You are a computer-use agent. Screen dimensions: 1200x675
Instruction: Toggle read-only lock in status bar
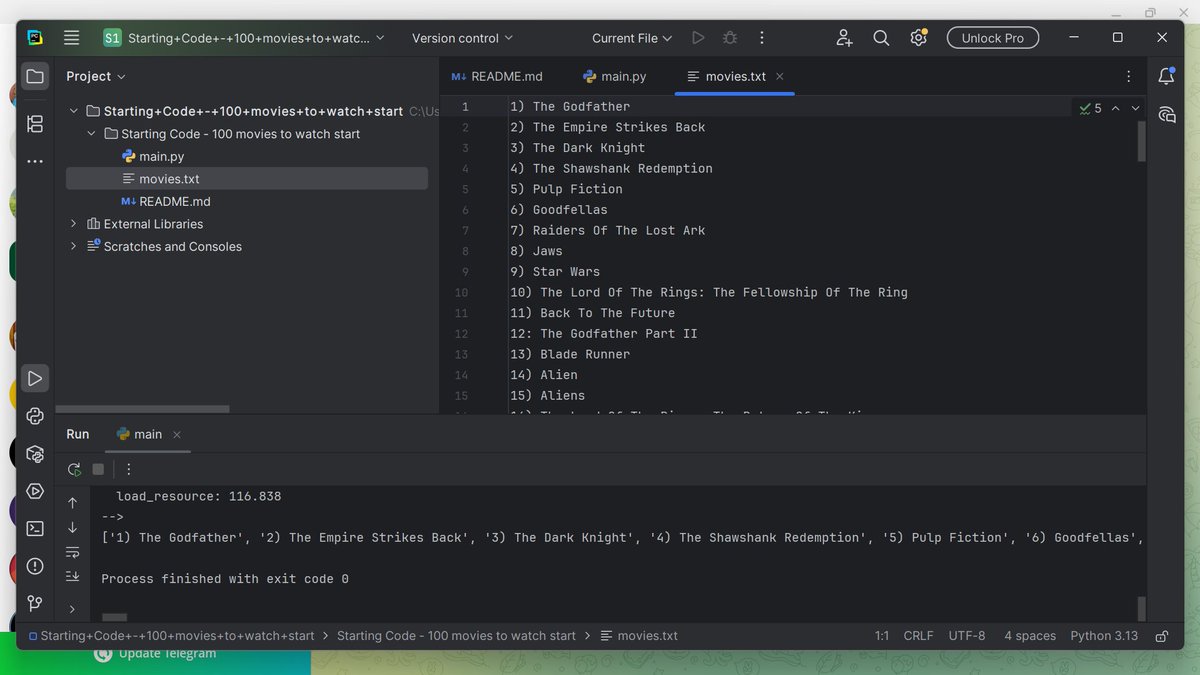click(1162, 636)
